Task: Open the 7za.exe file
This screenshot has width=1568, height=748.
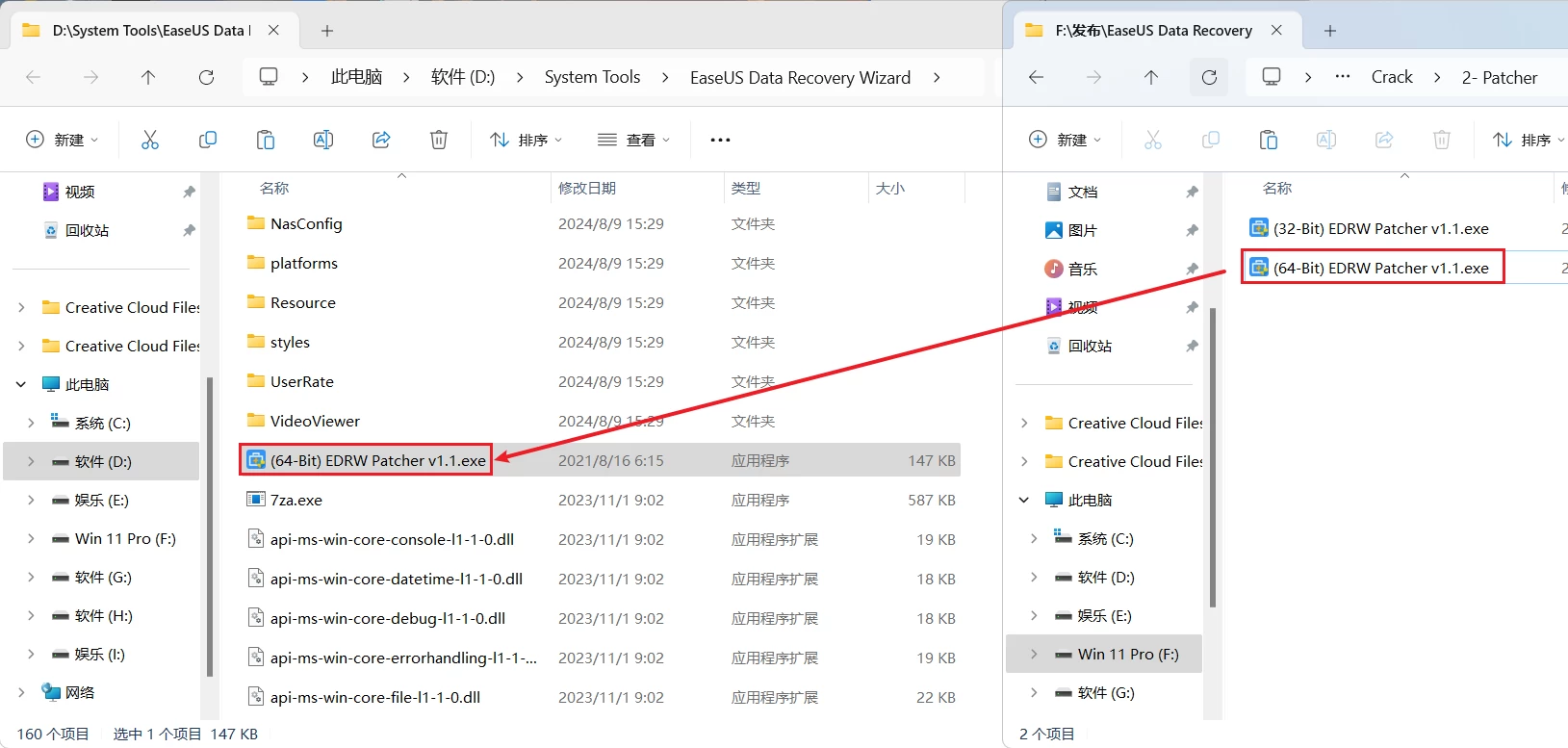Action: [x=296, y=500]
